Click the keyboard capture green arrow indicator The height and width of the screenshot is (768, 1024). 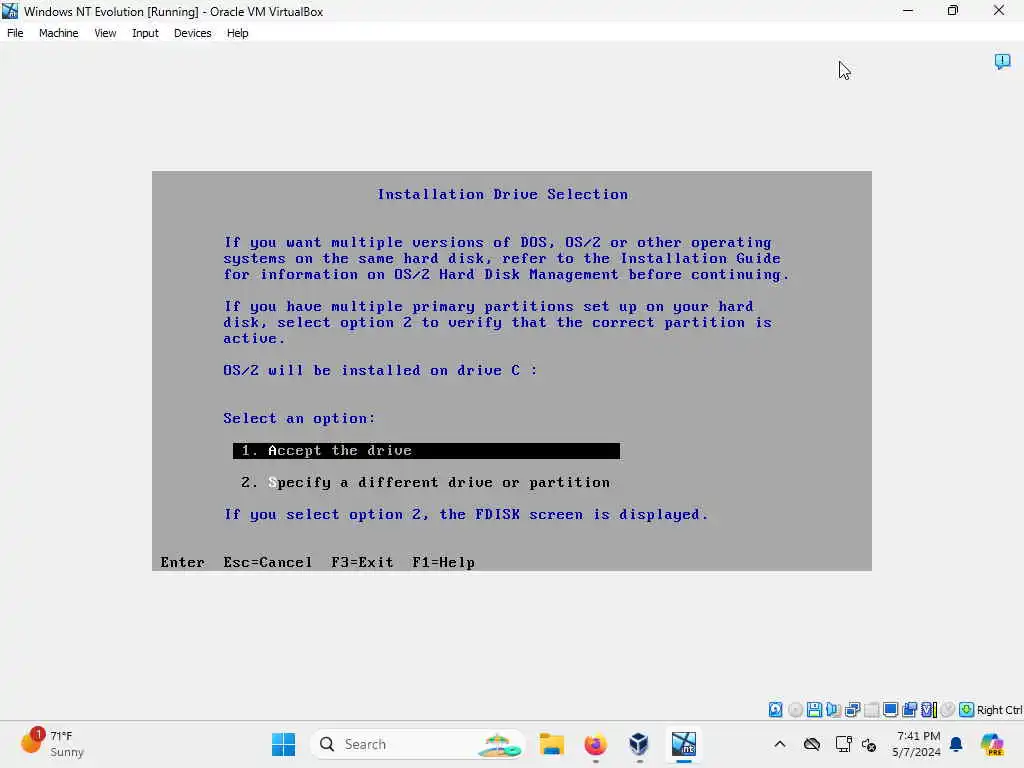[967, 709]
